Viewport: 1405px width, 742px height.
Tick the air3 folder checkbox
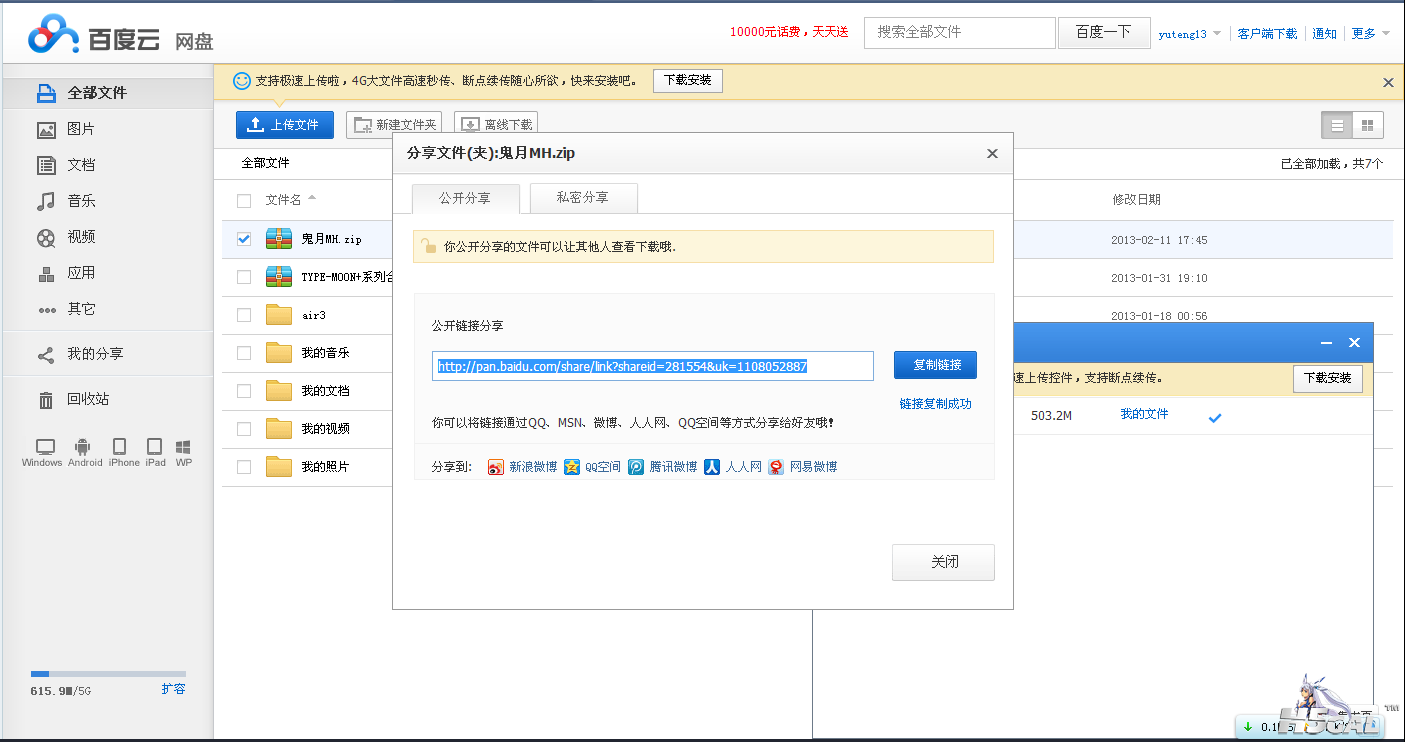[x=244, y=315]
